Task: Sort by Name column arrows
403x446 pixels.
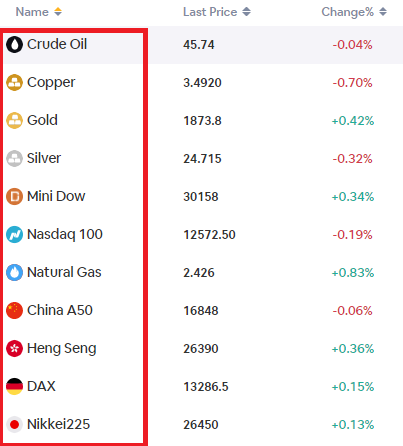Action: [x=58, y=12]
